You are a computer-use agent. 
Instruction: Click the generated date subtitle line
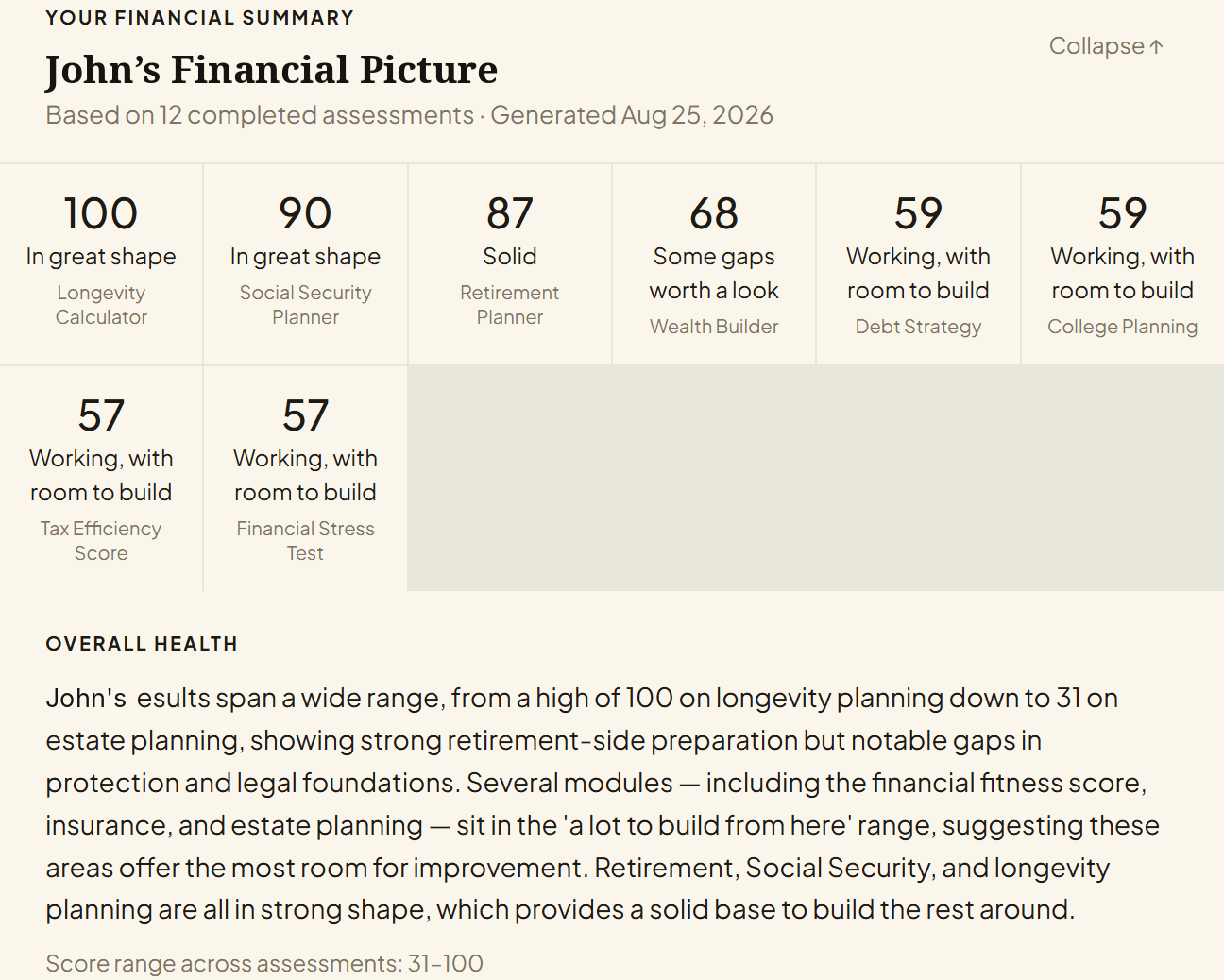tap(409, 115)
